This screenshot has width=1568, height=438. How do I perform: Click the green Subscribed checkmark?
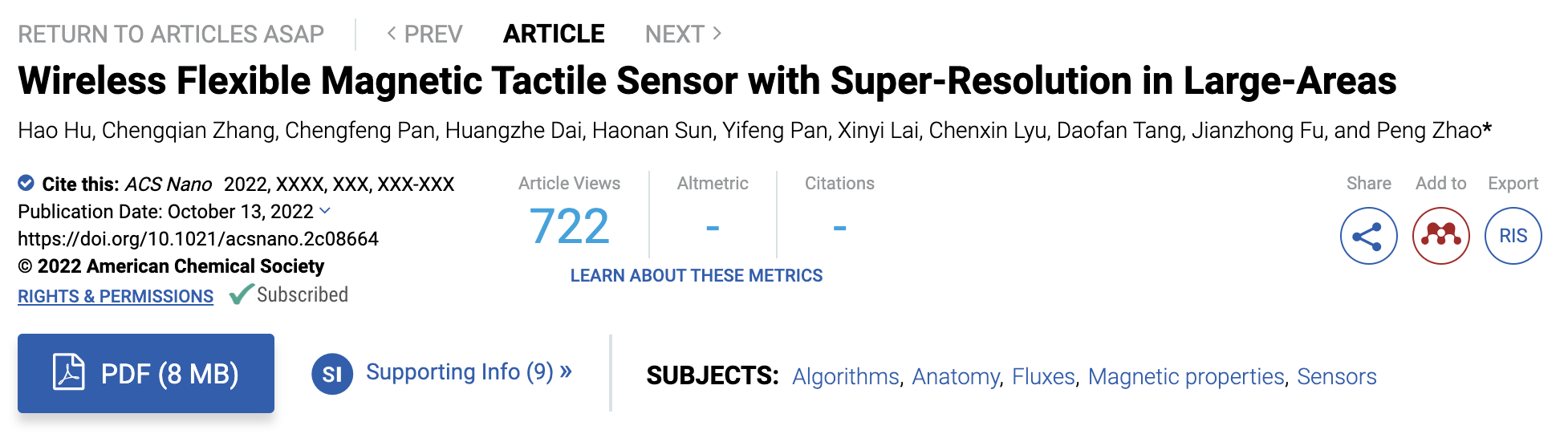[x=241, y=294]
